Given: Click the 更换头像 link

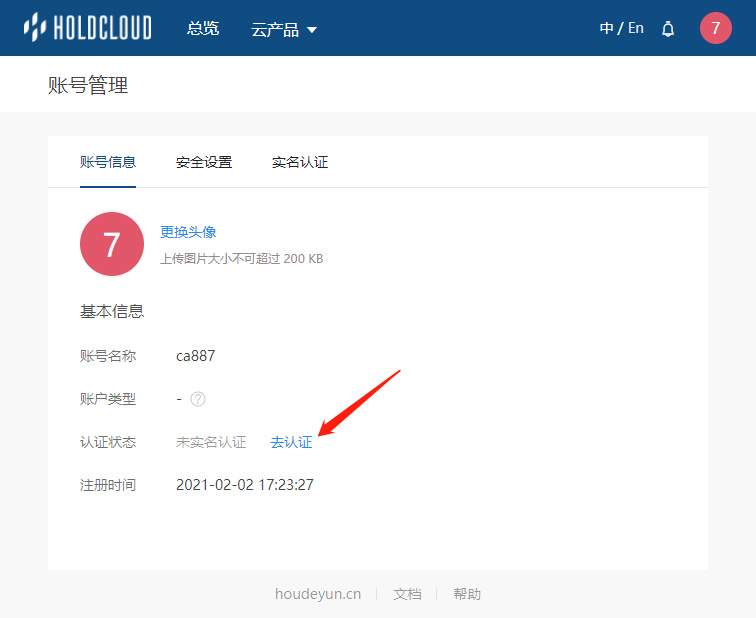Looking at the screenshot, I should [188, 232].
